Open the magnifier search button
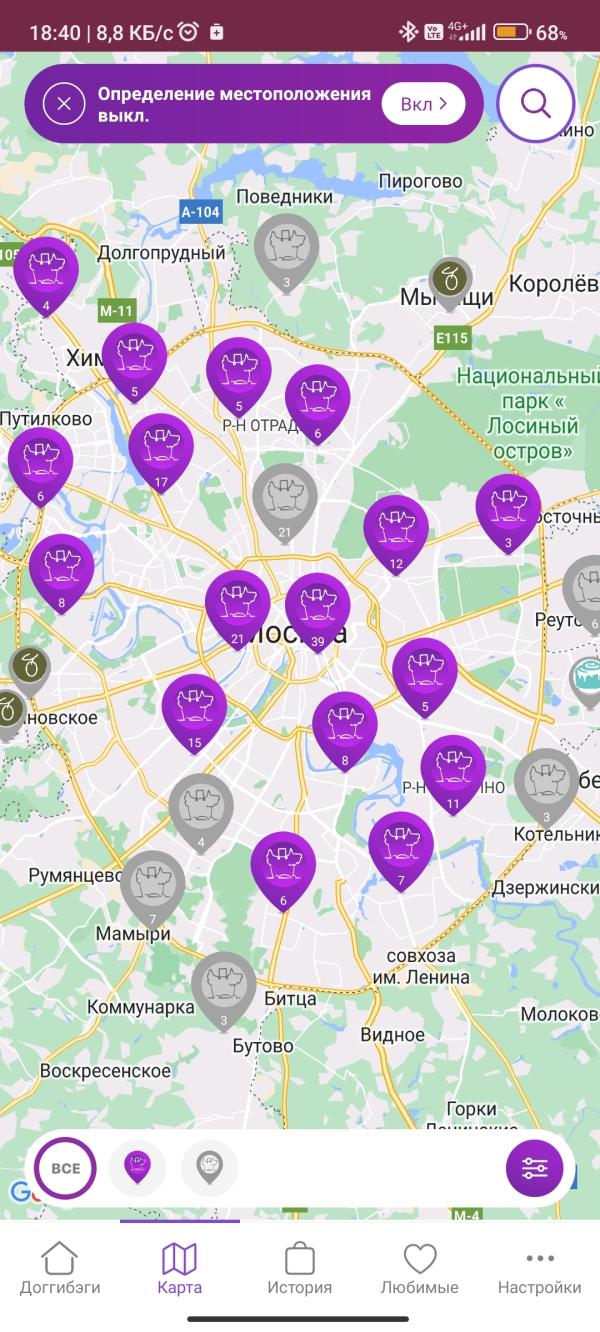Viewport: 600px width, 1332px height. coord(536,104)
